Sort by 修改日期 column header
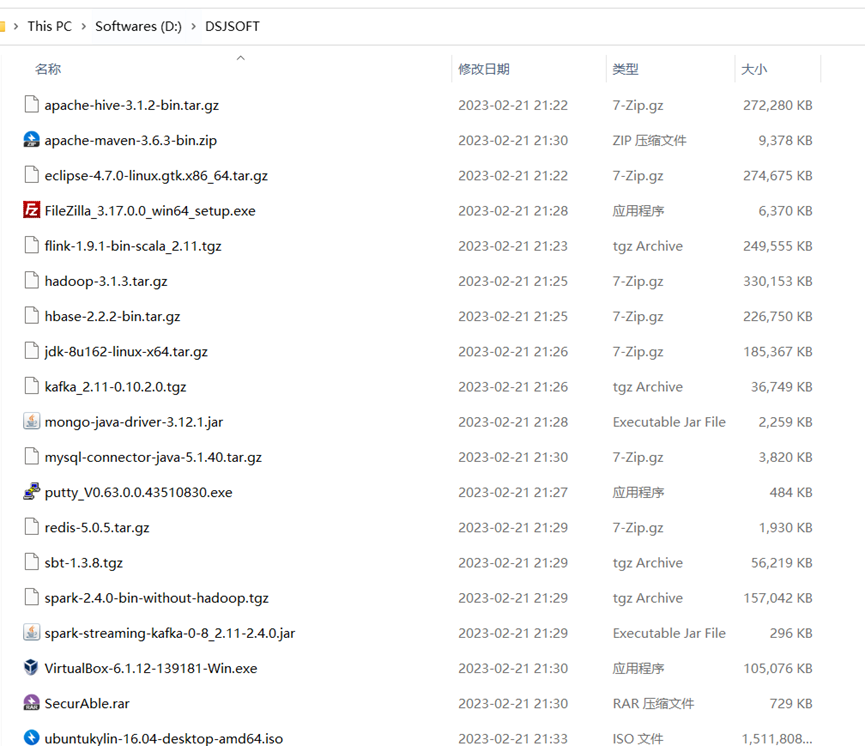 click(484, 69)
